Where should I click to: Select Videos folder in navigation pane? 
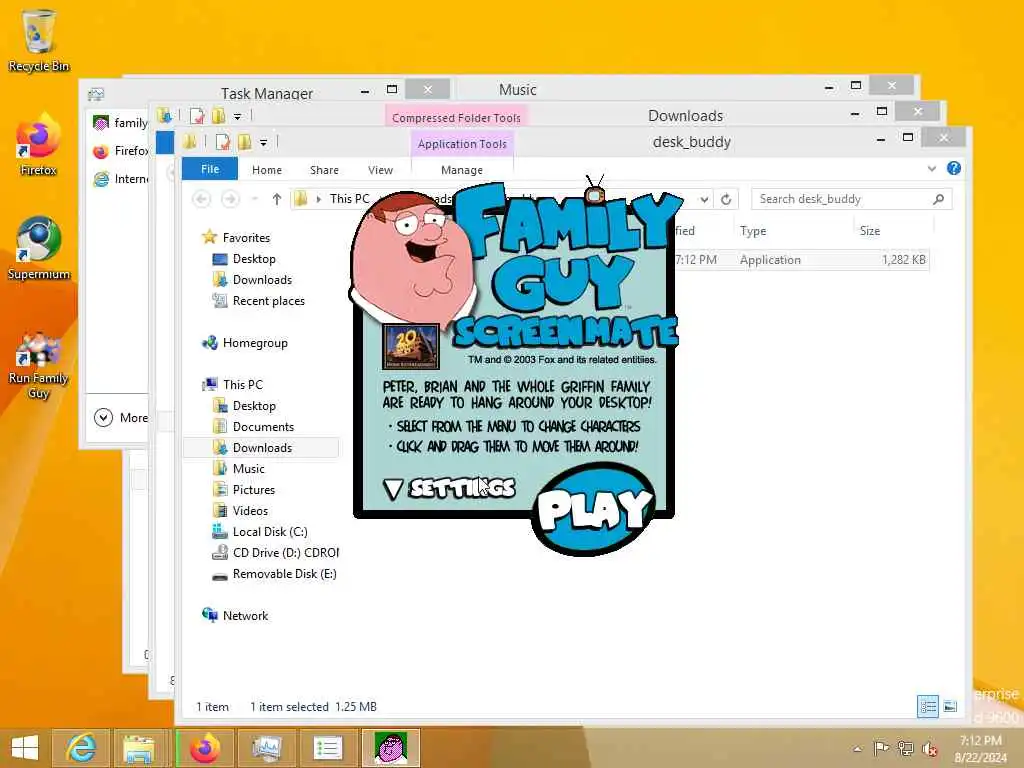click(x=250, y=510)
